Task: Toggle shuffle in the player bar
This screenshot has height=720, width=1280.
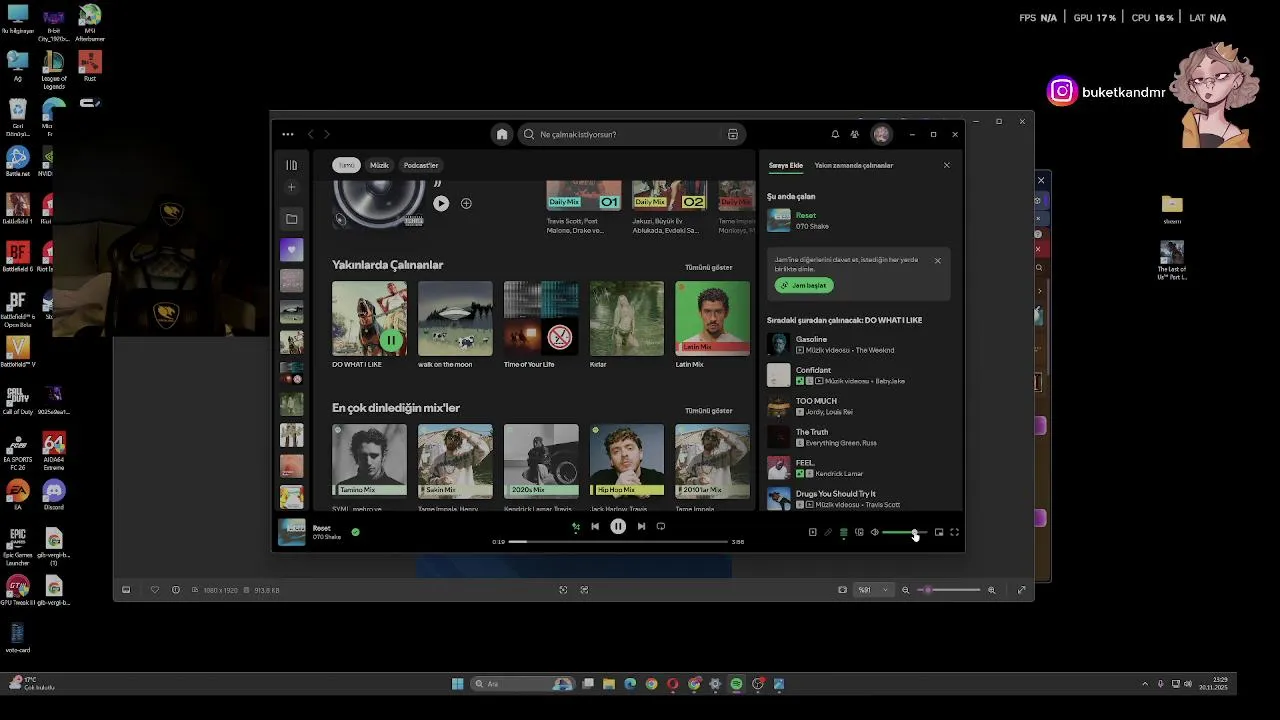Action: click(575, 526)
